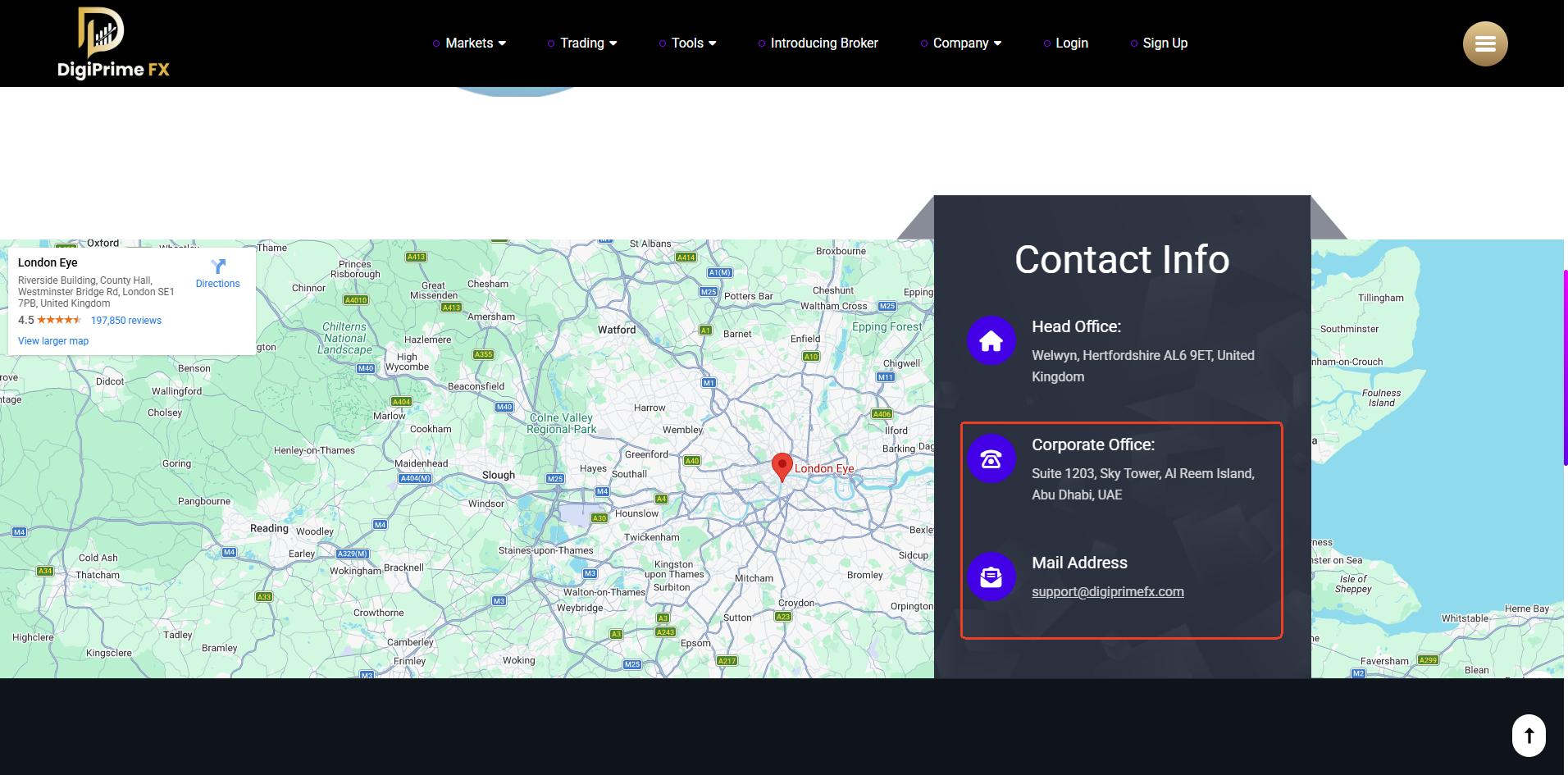Click the Head Office house icon
The width and height of the screenshot is (1568, 775).
point(991,340)
